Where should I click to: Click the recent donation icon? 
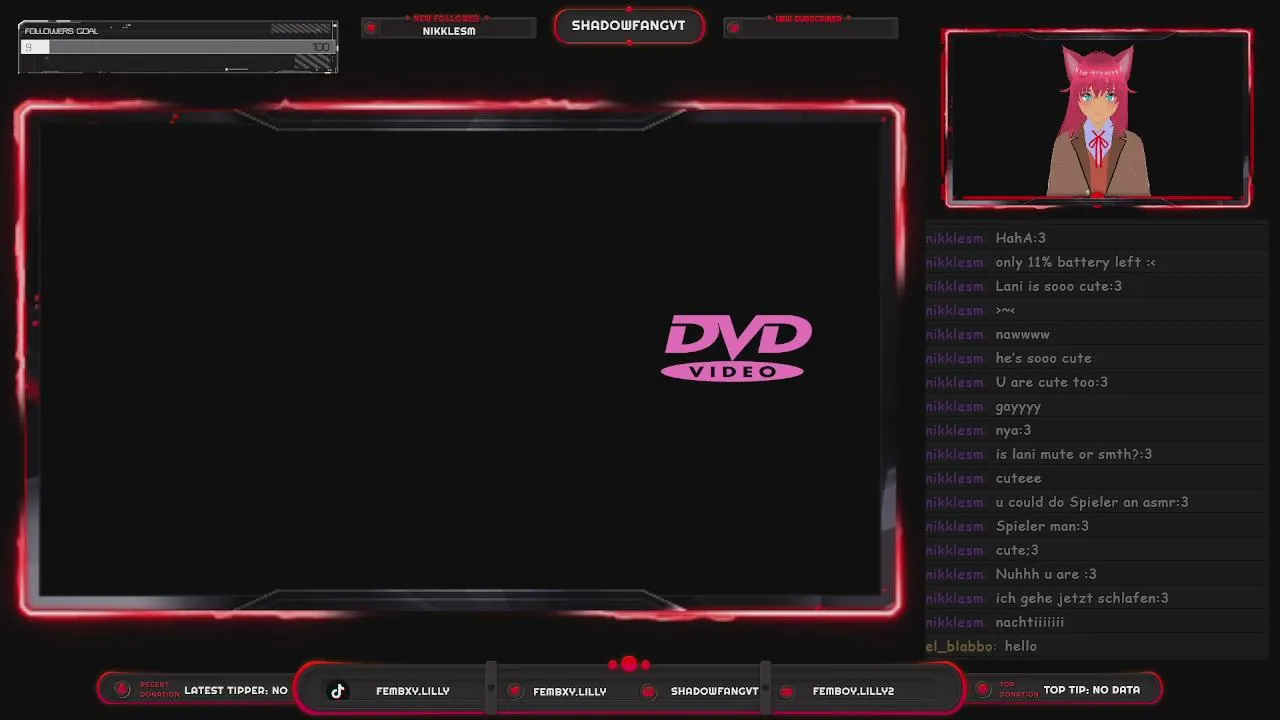click(x=122, y=689)
